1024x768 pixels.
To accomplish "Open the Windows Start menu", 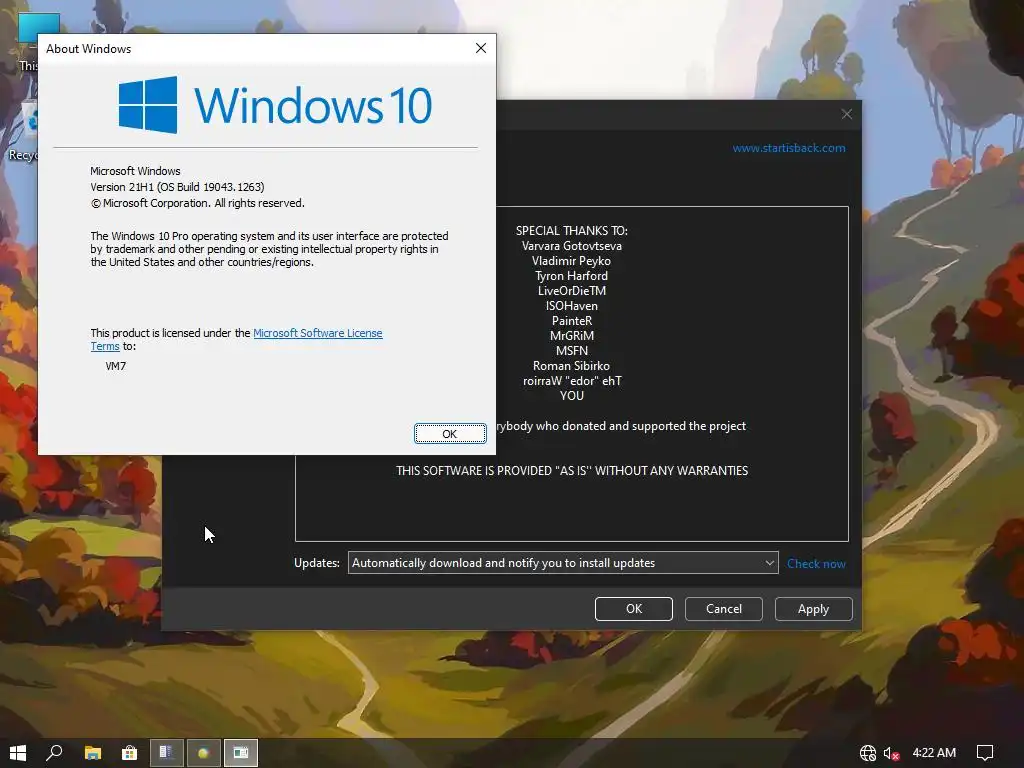I will coord(18,753).
